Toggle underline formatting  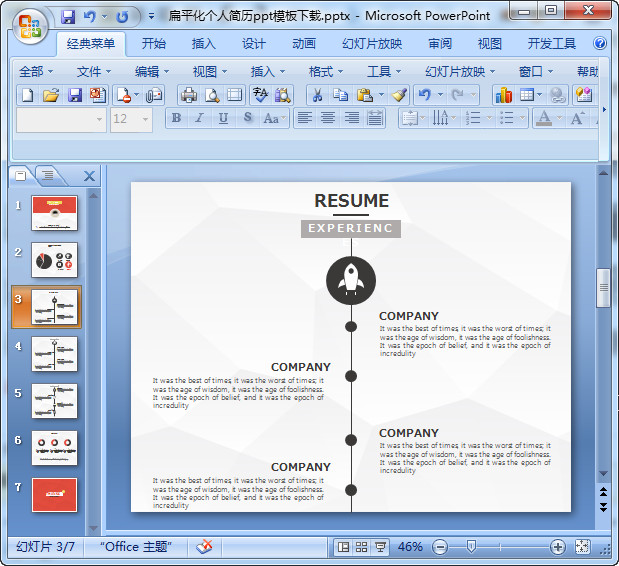(222, 118)
